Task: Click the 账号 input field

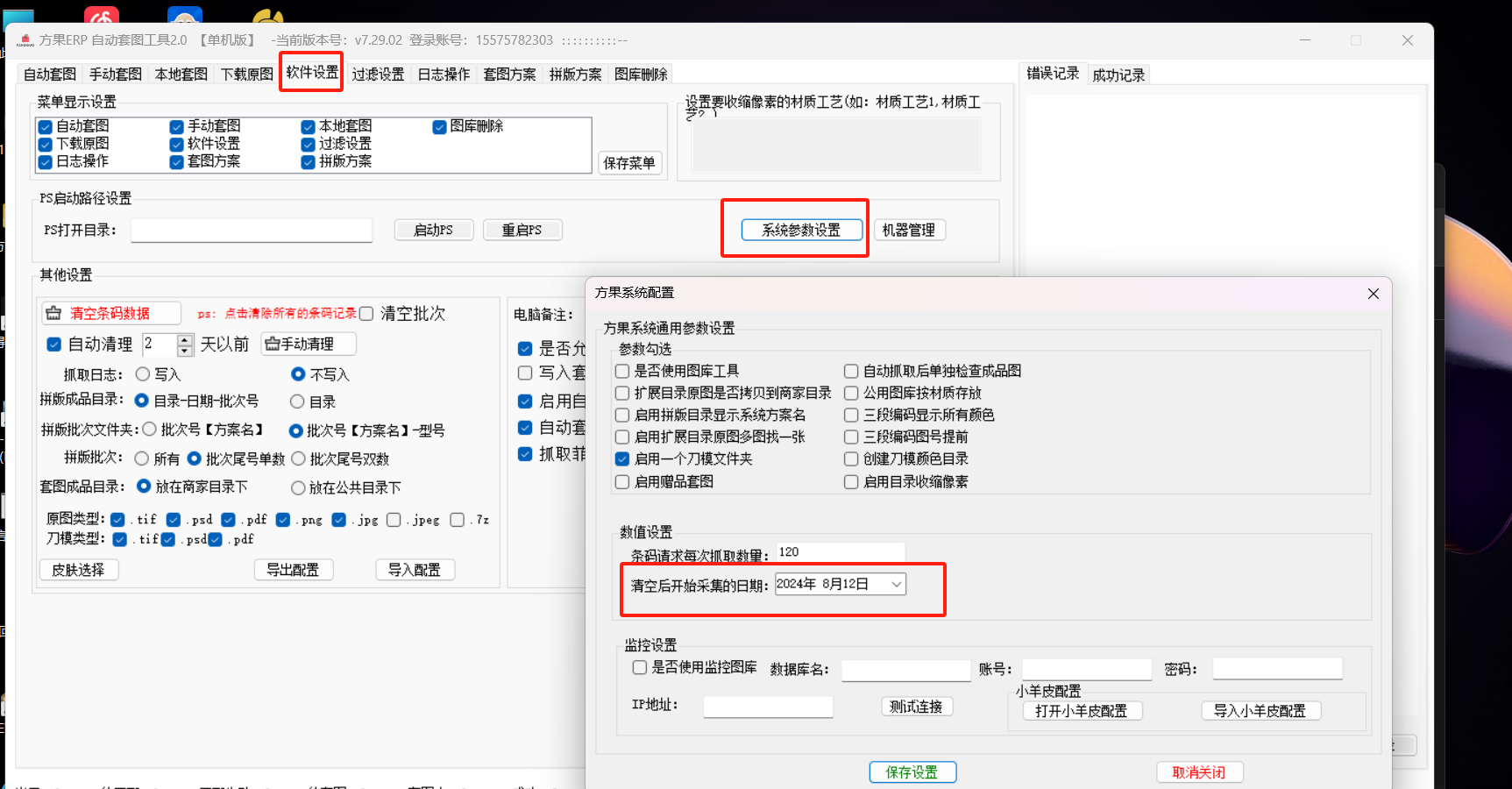Action: (x=1087, y=669)
